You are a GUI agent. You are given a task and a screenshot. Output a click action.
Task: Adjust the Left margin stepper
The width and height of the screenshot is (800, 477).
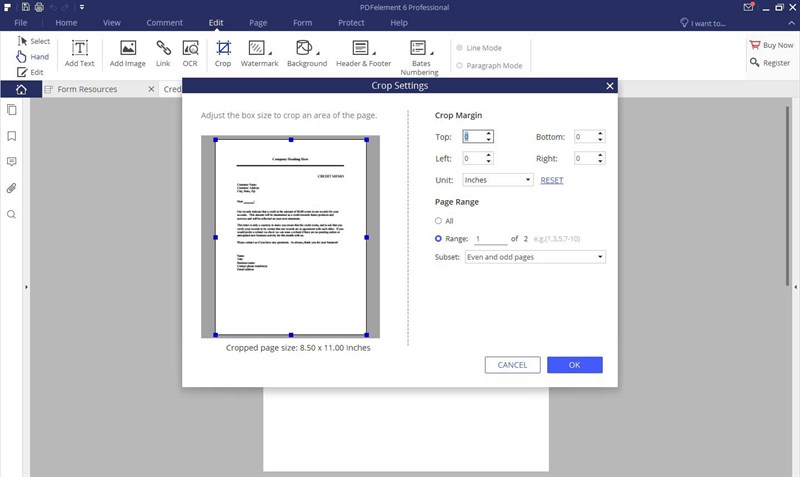click(x=489, y=159)
